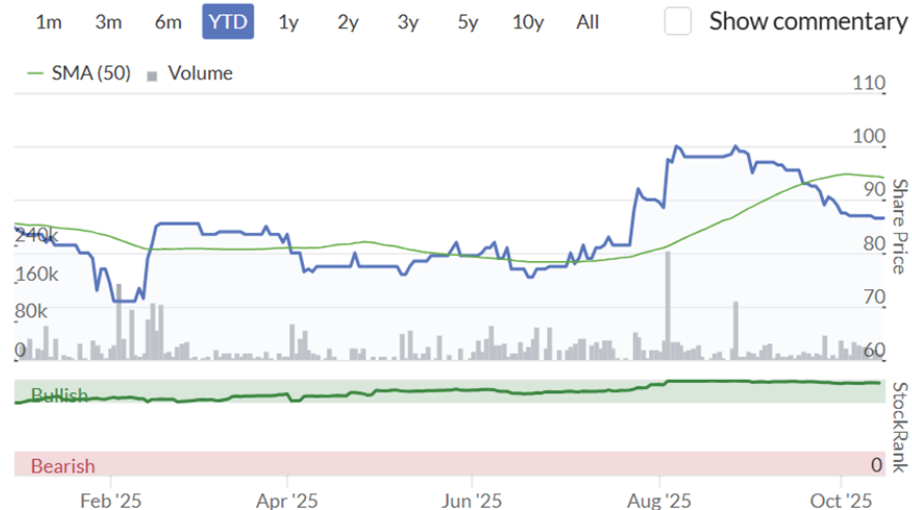Click the Show commentary label text
This screenshot has width=912, height=510.
click(x=807, y=21)
